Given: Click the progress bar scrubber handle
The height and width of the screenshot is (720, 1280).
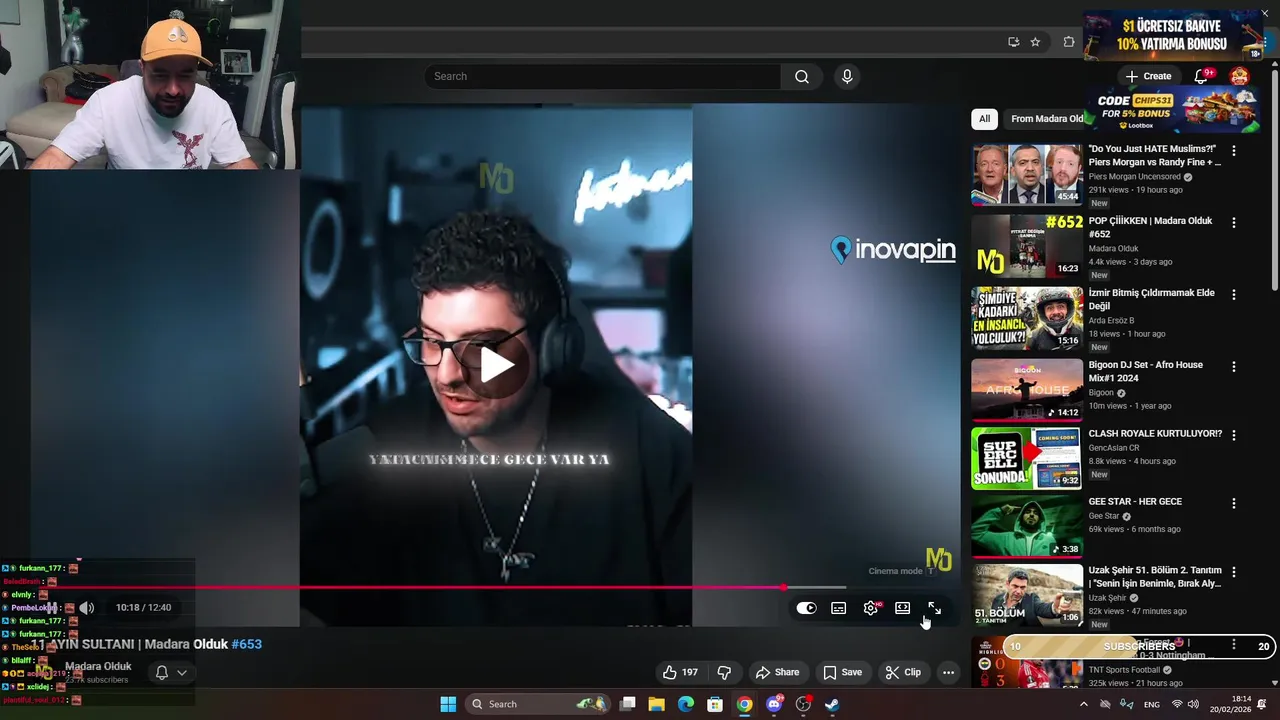Looking at the screenshot, I should click(784, 587).
